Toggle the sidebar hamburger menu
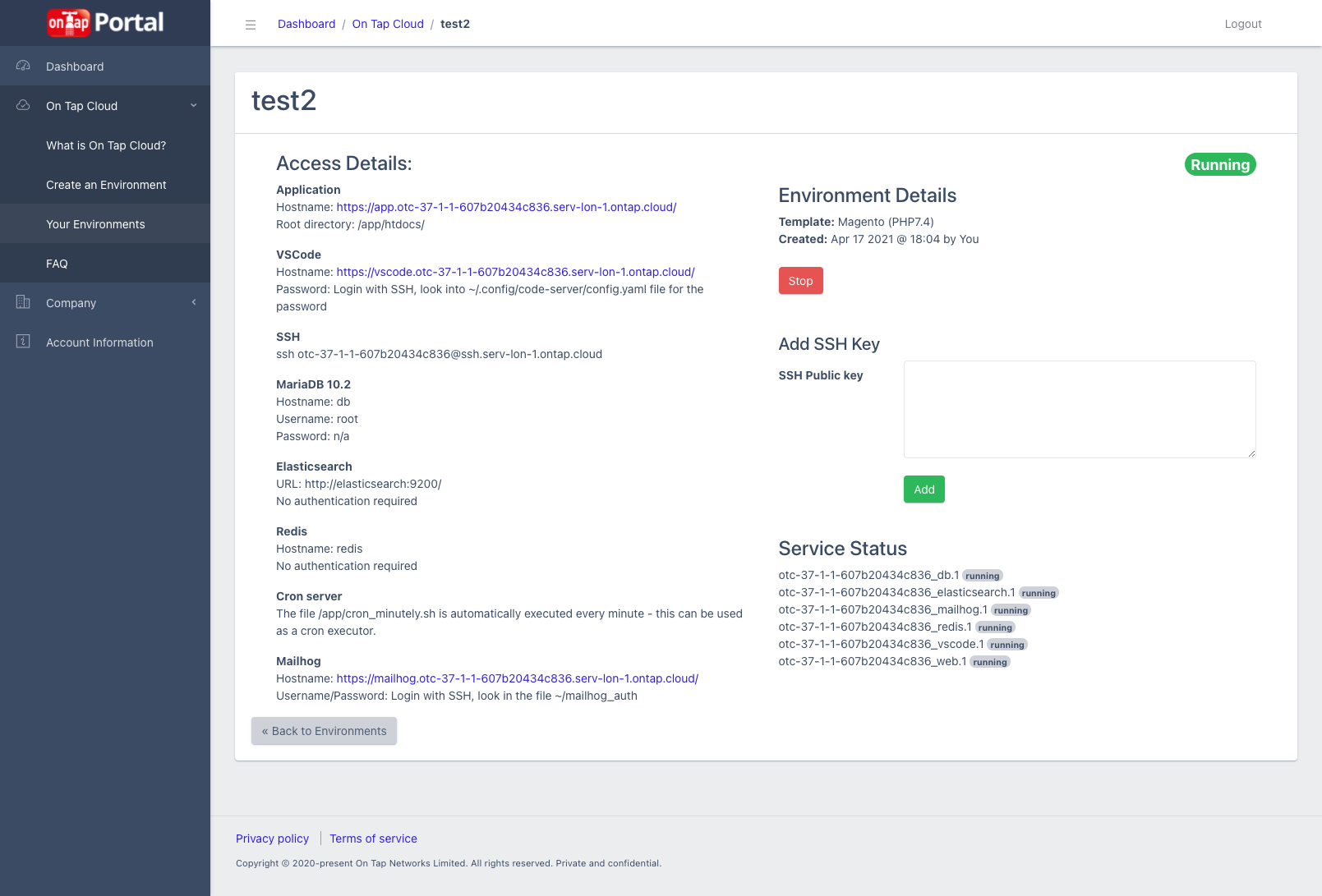 pyautogui.click(x=251, y=25)
